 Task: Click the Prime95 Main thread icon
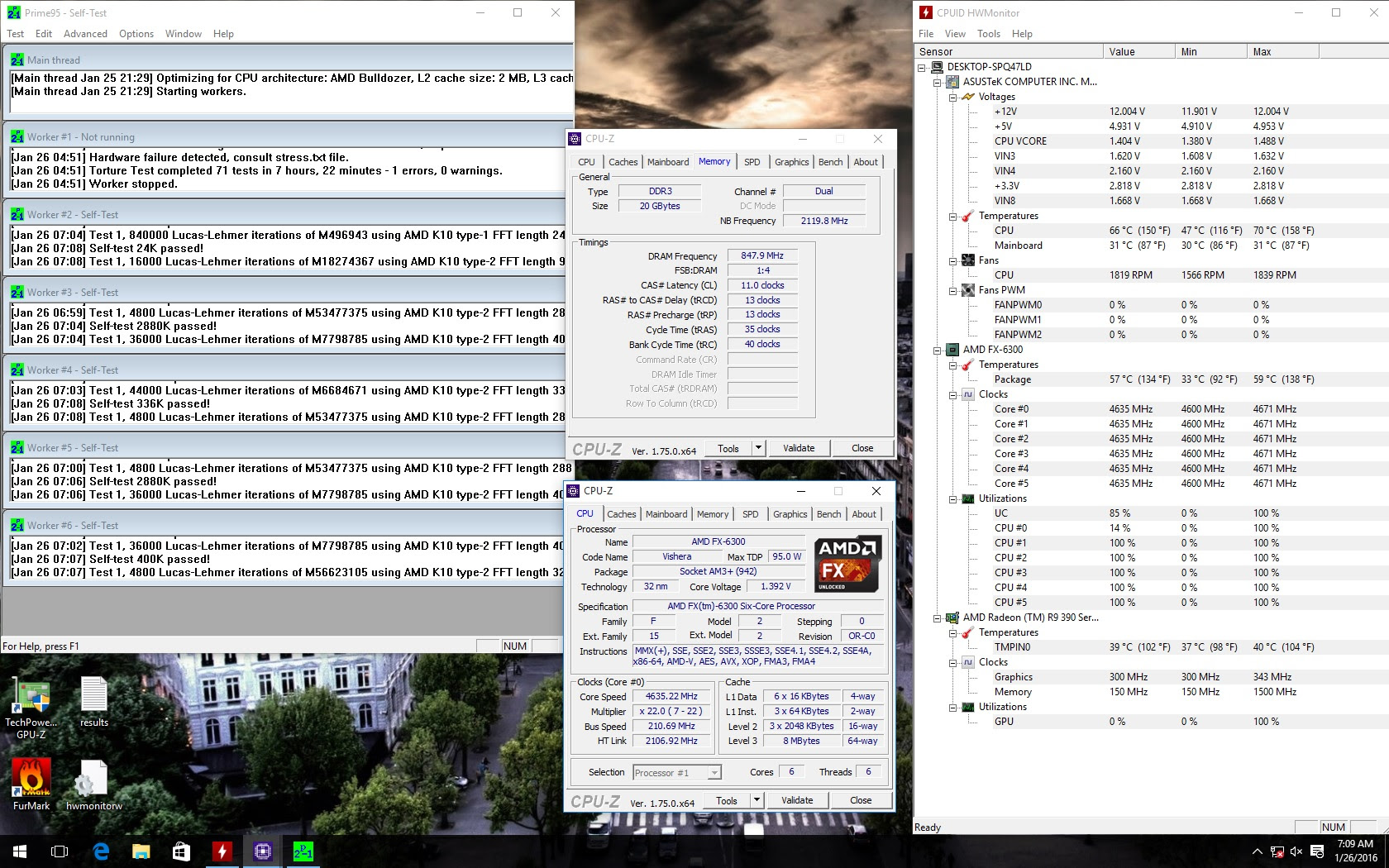(17, 60)
